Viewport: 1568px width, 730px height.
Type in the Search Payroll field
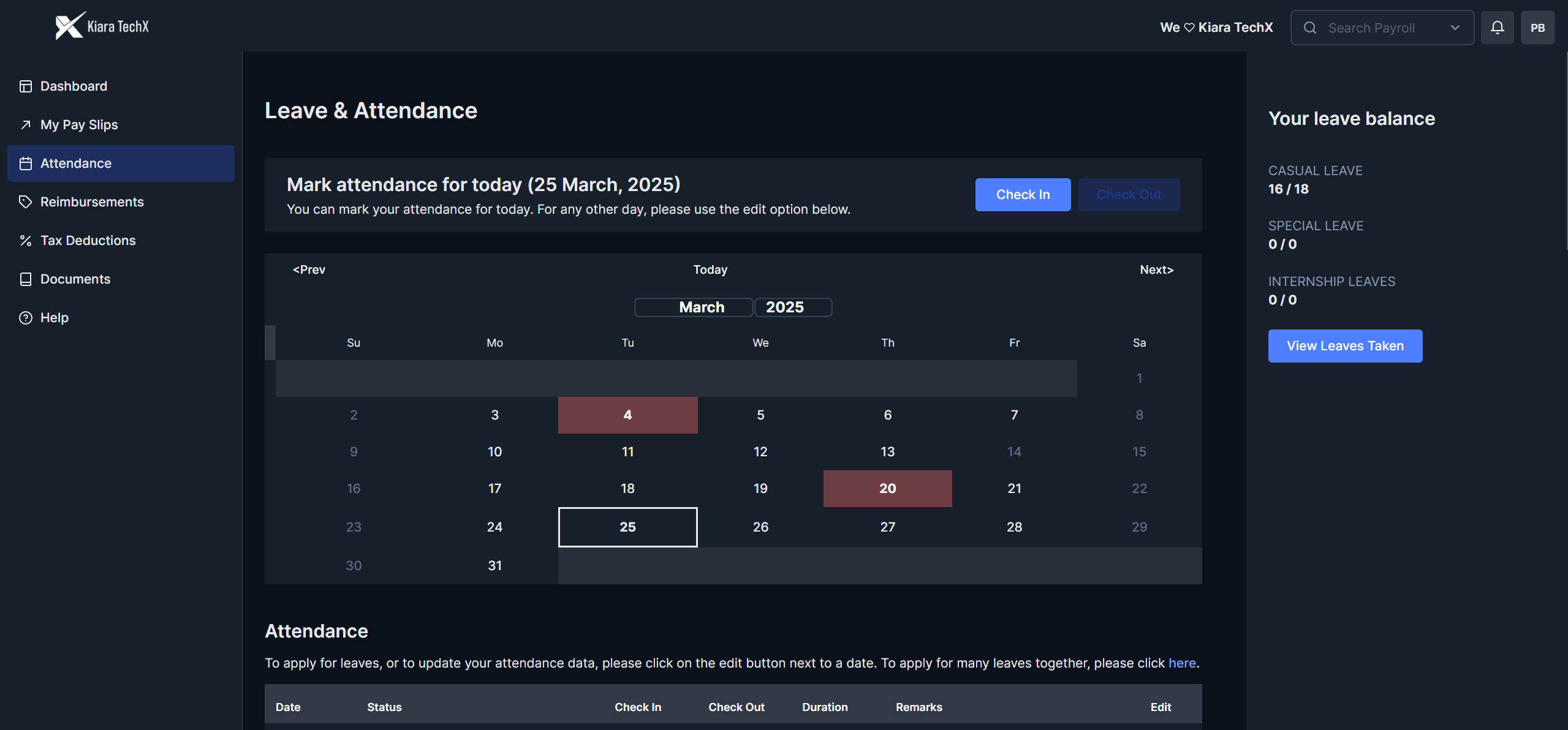click(x=1373, y=27)
